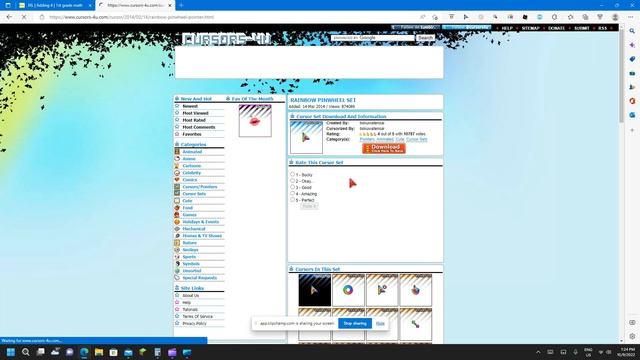This screenshot has width=640, height=360.
Task: Click the Comics category icon
Action: (177, 180)
